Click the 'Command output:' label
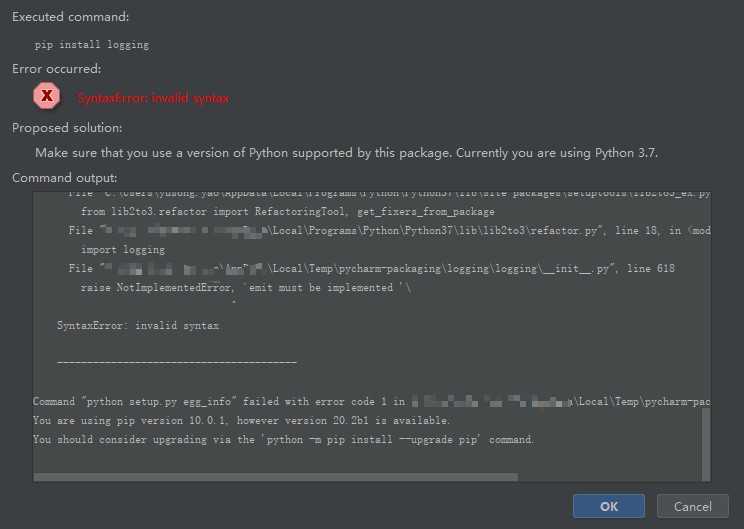This screenshot has height=529, width=744. pyautogui.click(x=65, y=178)
